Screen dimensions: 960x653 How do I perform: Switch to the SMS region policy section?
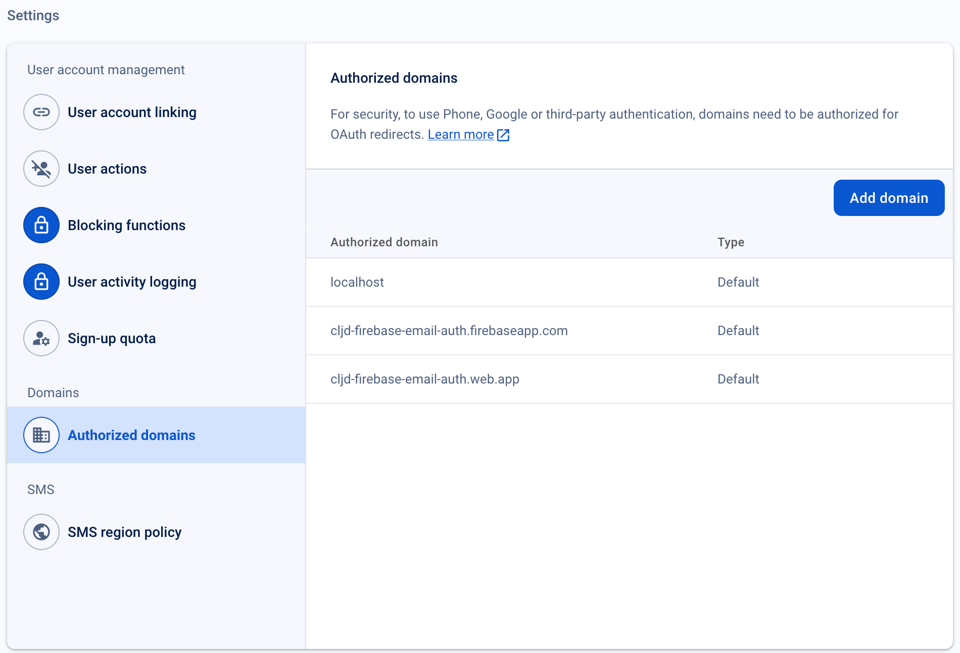click(124, 531)
